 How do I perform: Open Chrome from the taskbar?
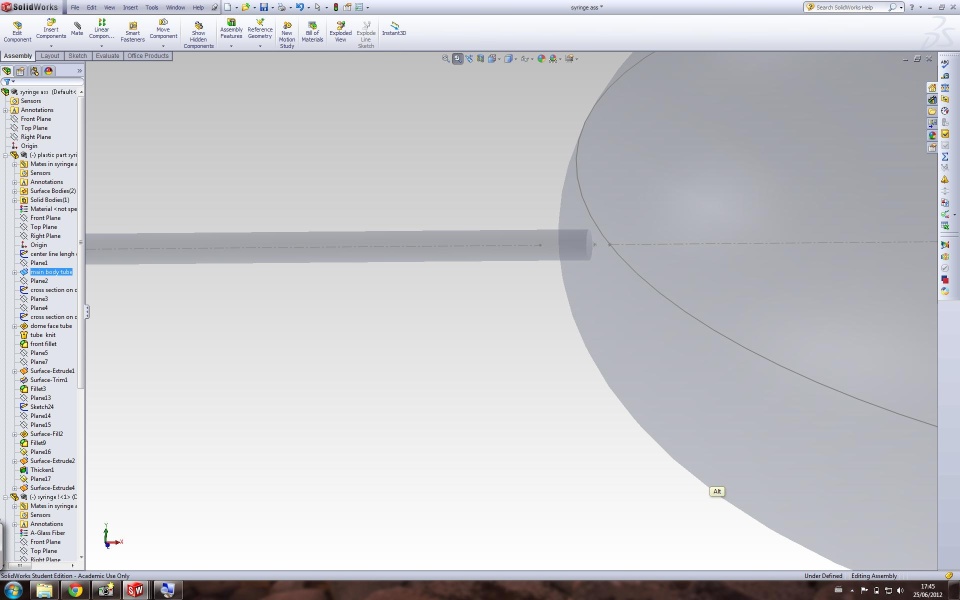75,590
